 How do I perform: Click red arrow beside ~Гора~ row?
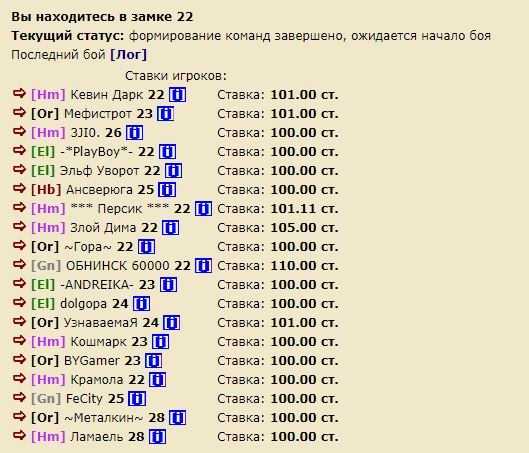click(19, 246)
